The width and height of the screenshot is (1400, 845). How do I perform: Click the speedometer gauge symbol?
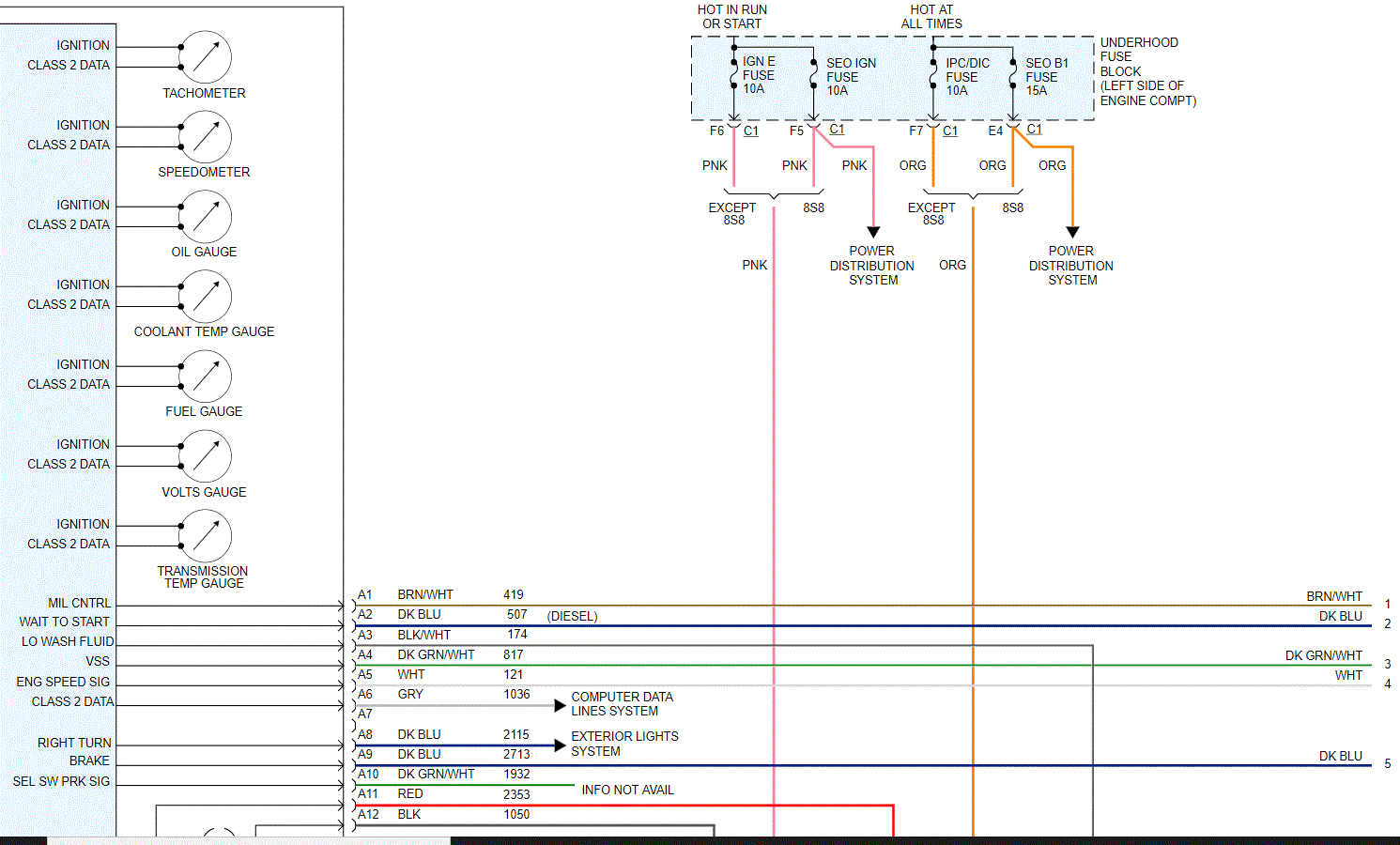tap(206, 136)
